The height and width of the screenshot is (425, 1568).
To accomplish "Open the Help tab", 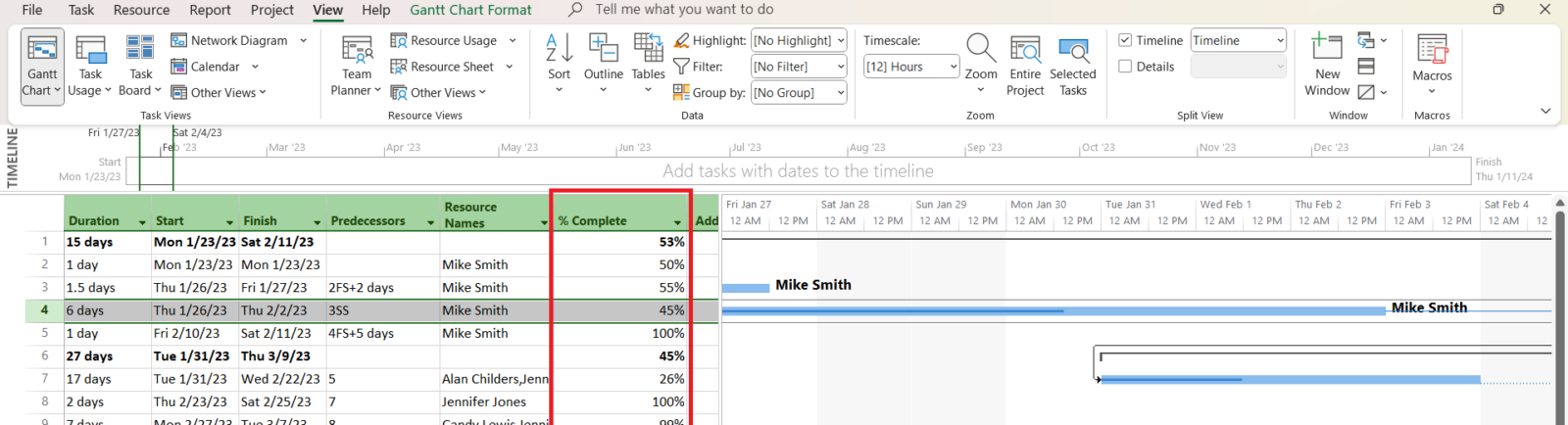I will 375,10.
